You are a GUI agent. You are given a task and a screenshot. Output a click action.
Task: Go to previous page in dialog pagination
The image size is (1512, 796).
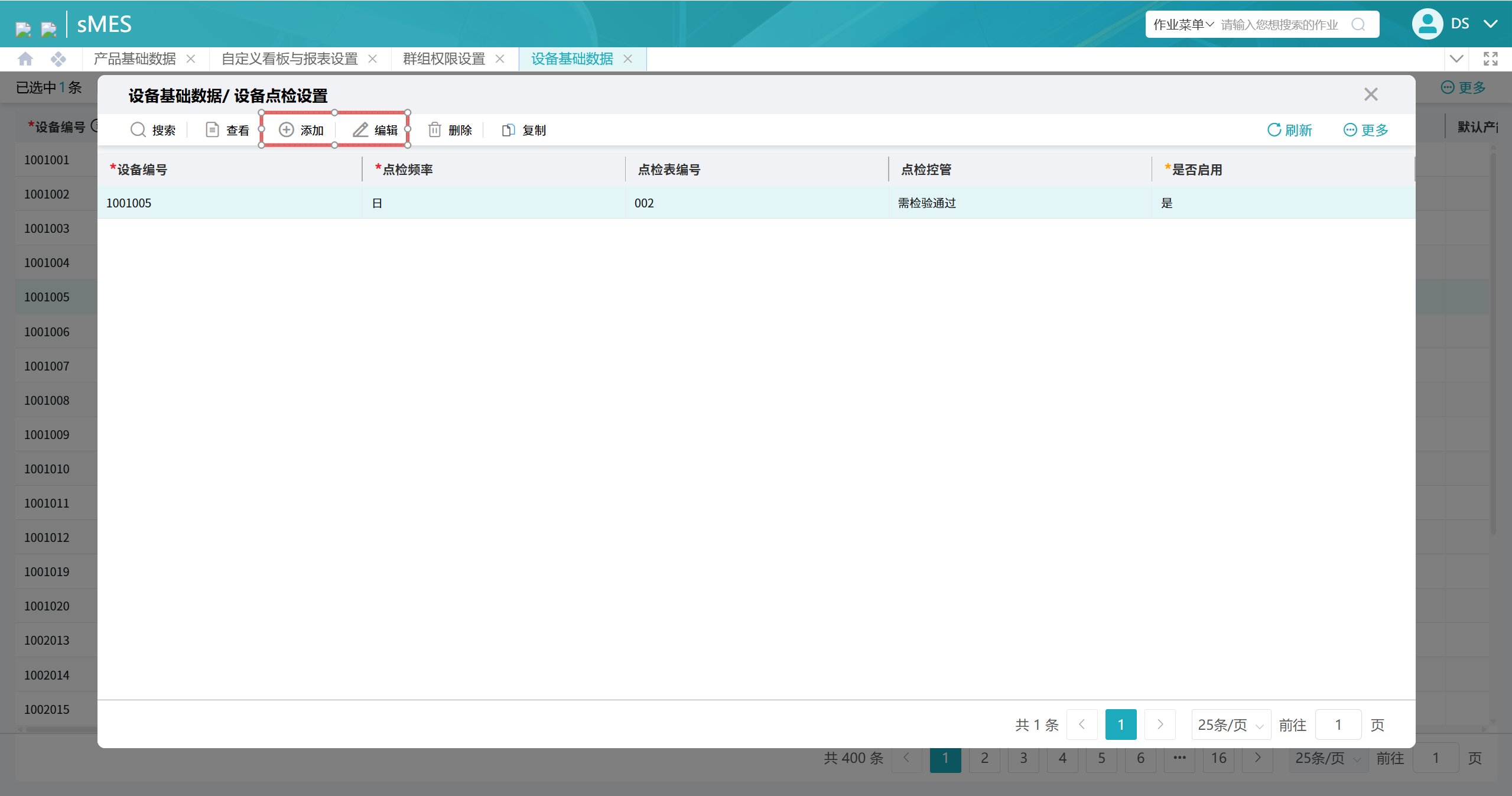click(1082, 724)
